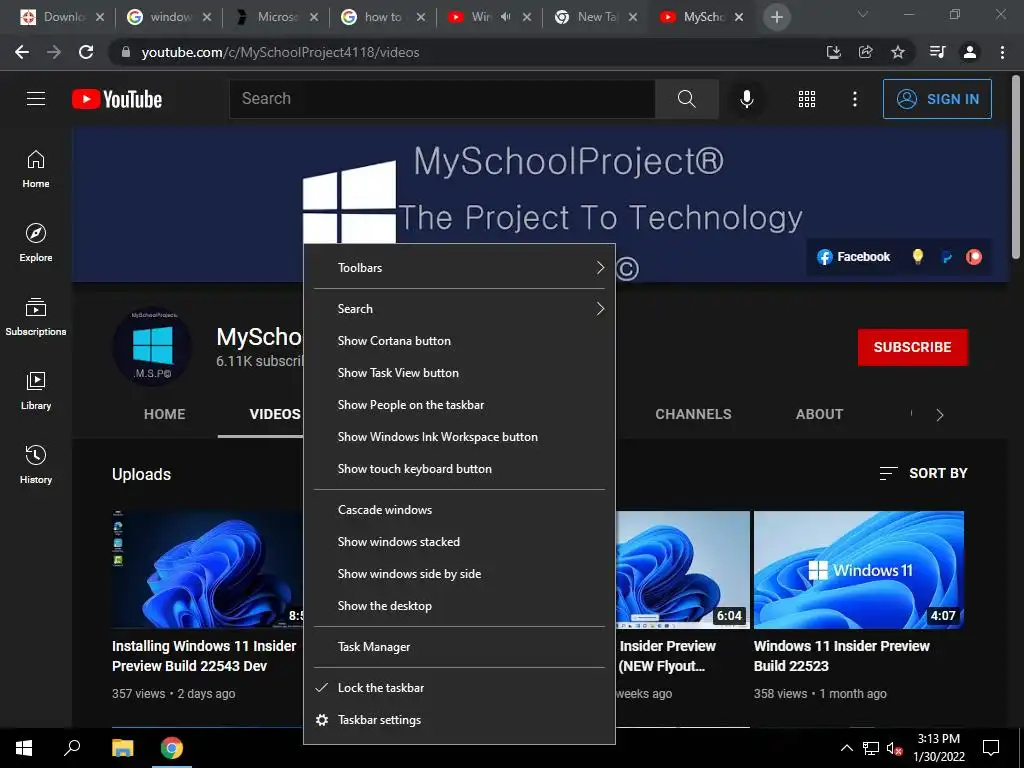Open Chrome tab search dropdown arrow
1024x768 pixels.
click(x=863, y=14)
